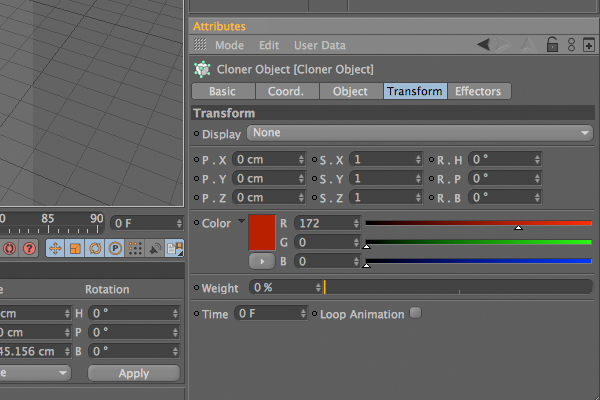Switch to the Effectors tab
This screenshot has height=400, width=600.
click(x=478, y=91)
